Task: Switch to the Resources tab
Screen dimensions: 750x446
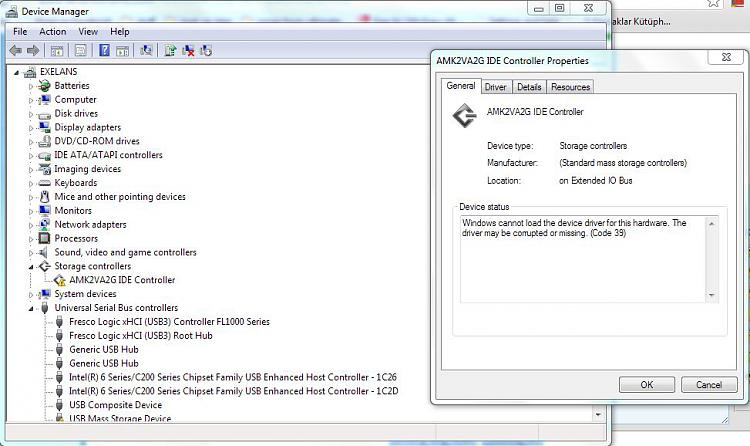Action: pos(570,87)
